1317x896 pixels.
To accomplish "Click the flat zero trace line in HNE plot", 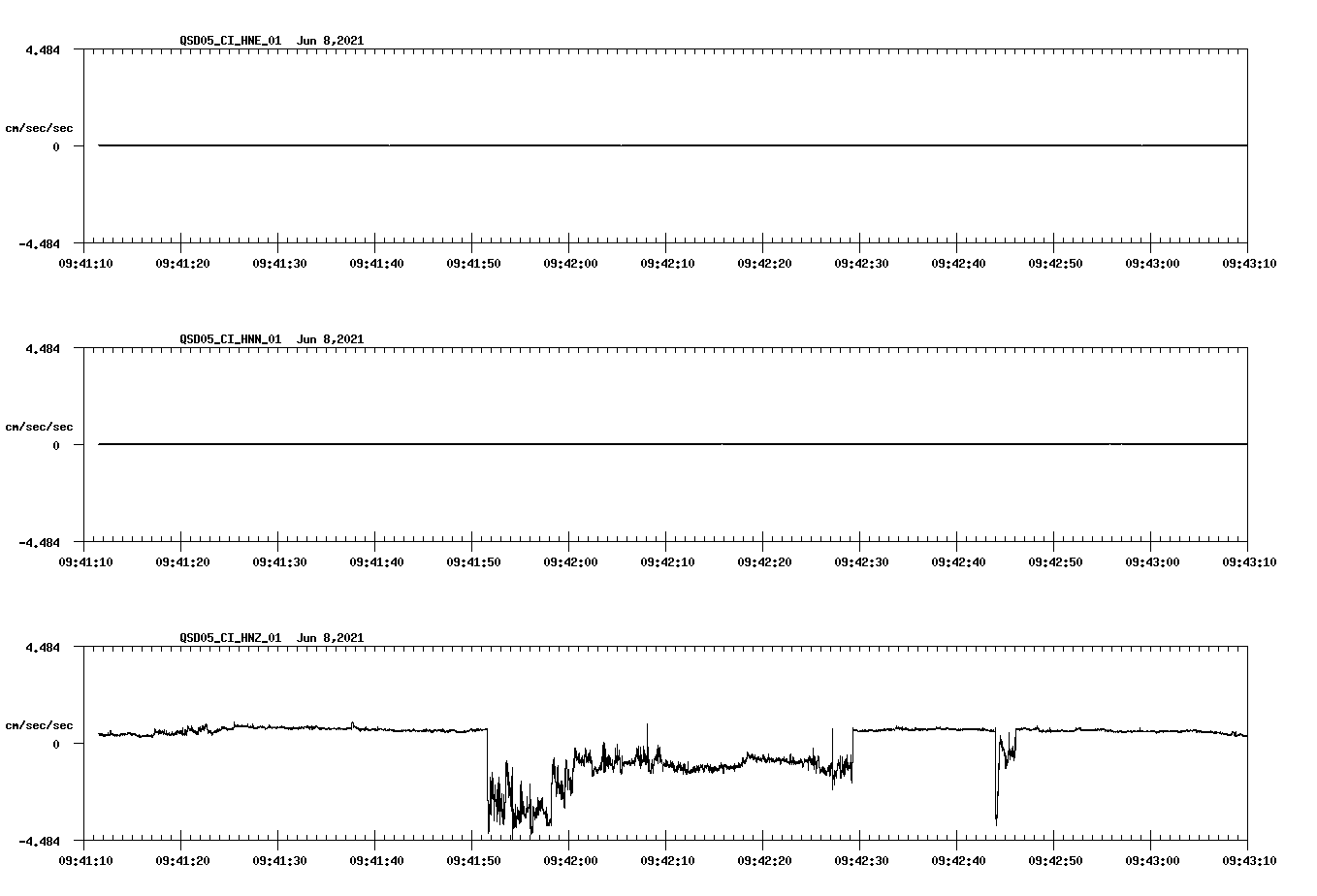I will coord(673,145).
